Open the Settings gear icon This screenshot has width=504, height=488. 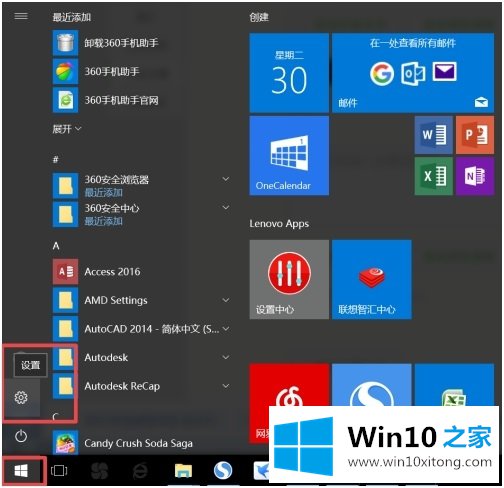(x=21, y=397)
